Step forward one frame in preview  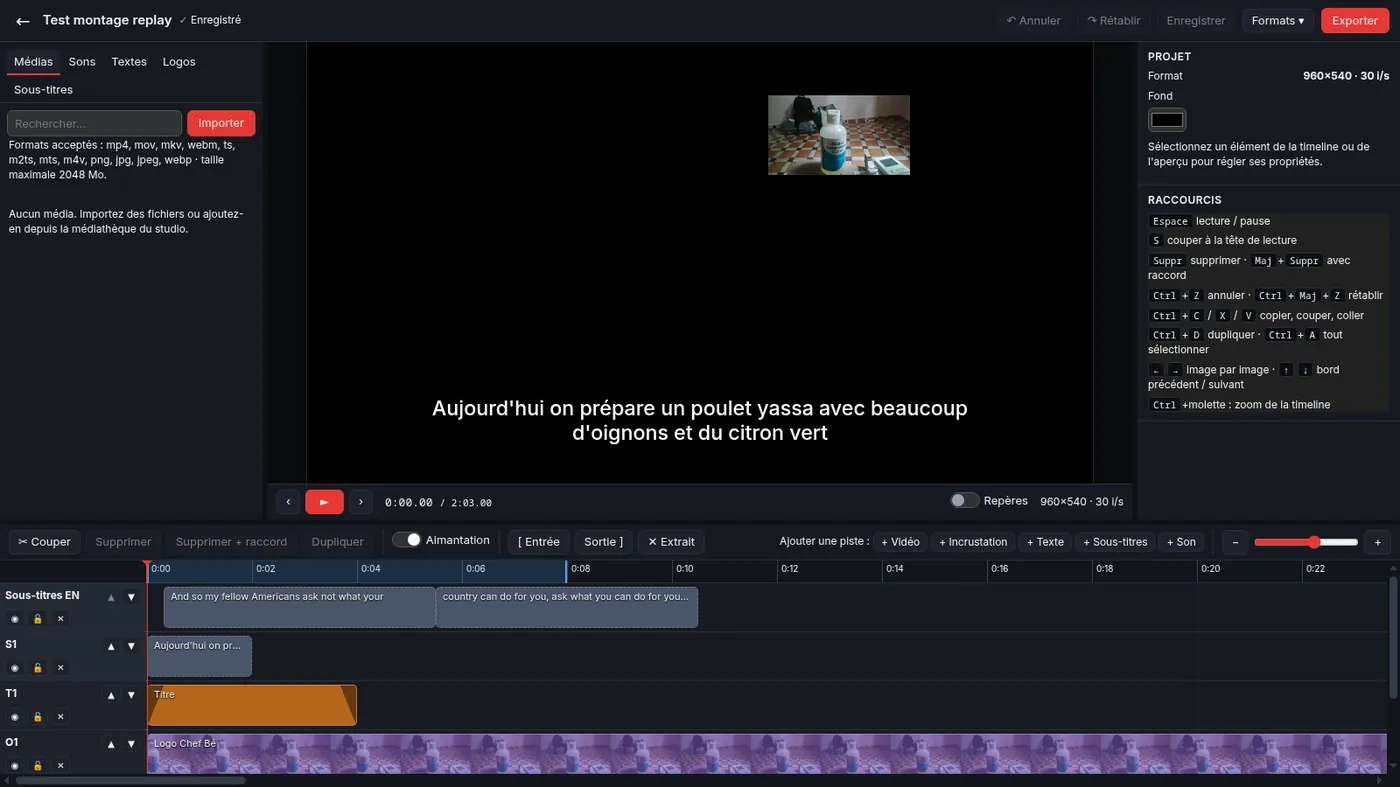click(361, 502)
